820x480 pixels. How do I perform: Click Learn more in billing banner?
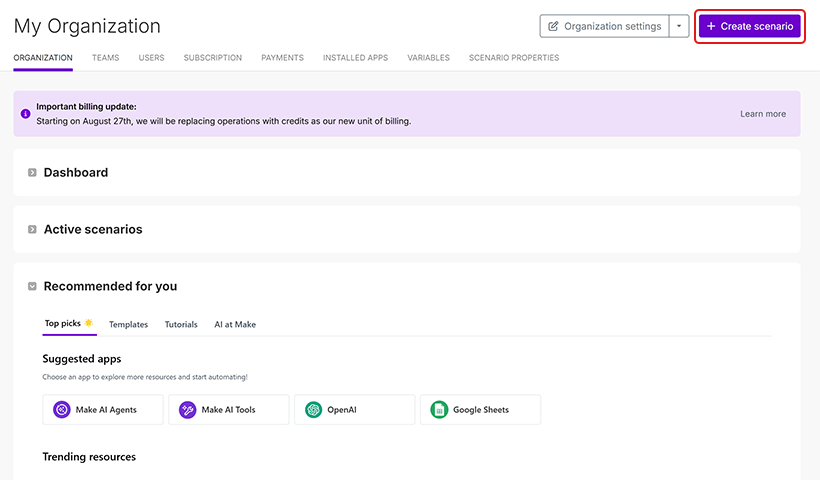click(x=762, y=114)
